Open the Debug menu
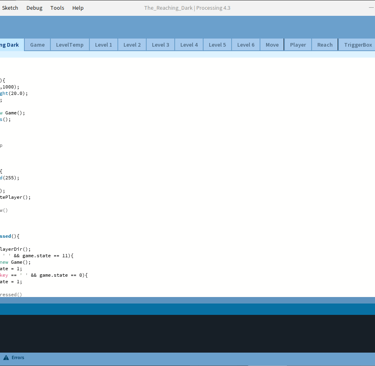375x366 pixels. 34,8
